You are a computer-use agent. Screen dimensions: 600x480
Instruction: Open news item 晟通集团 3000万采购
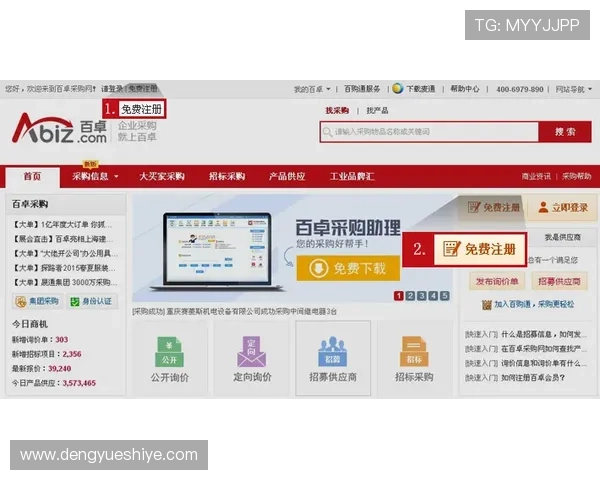64,282
